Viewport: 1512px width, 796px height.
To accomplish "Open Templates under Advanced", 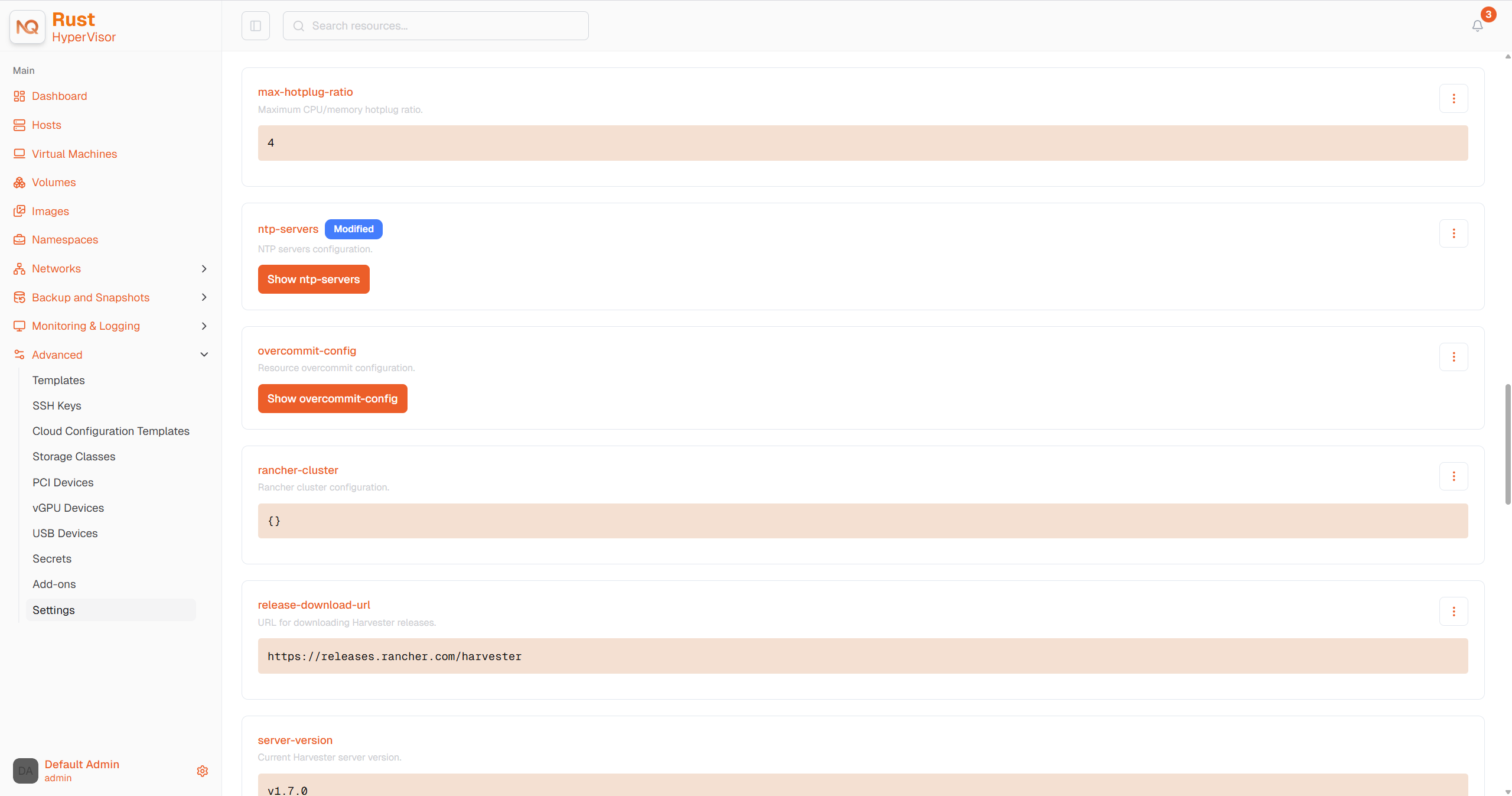I will tap(58, 381).
